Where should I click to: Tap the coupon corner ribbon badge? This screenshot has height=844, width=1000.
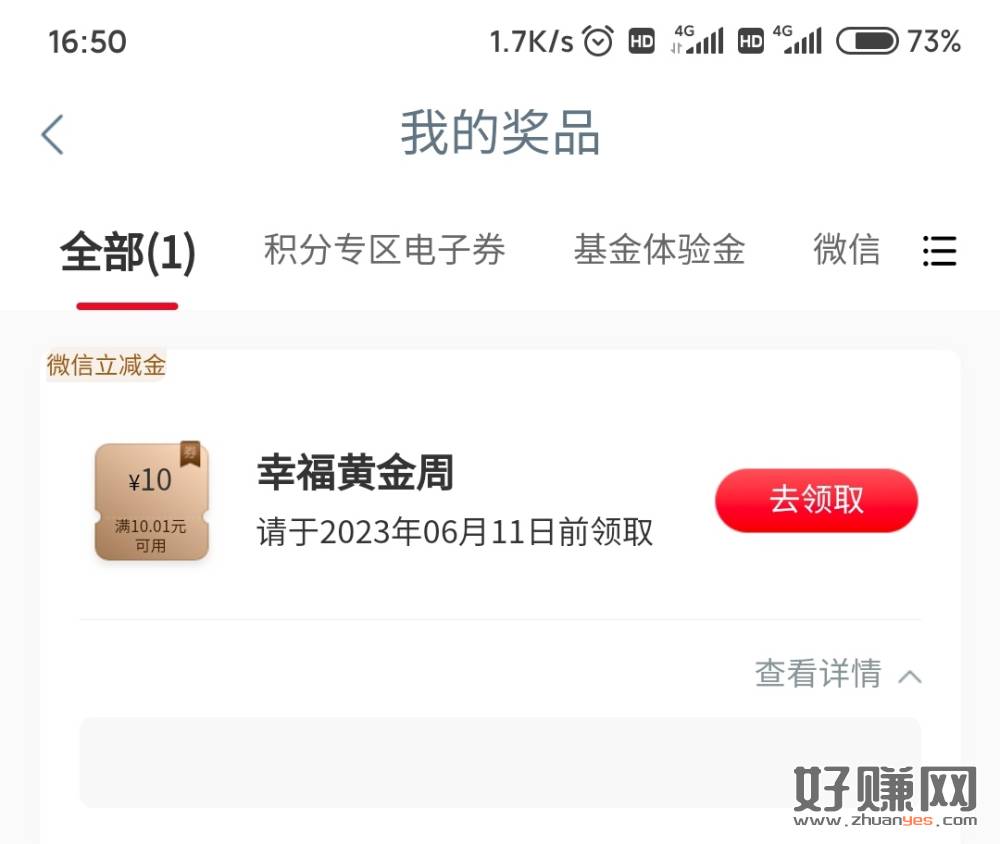(x=190, y=454)
